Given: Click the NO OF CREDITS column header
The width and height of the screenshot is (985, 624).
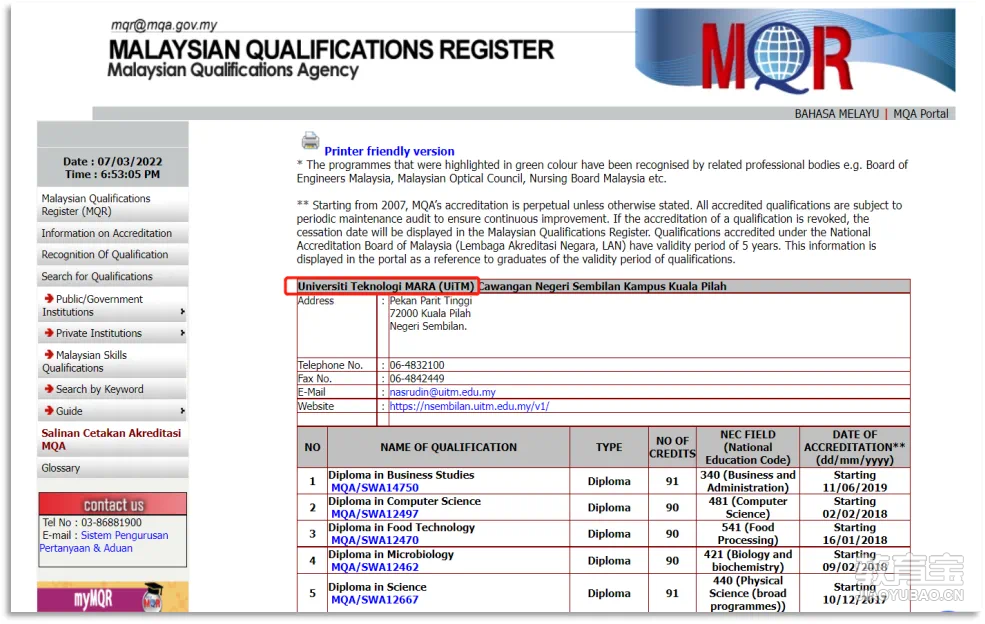Looking at the screenshot, I should pos(672,447).
